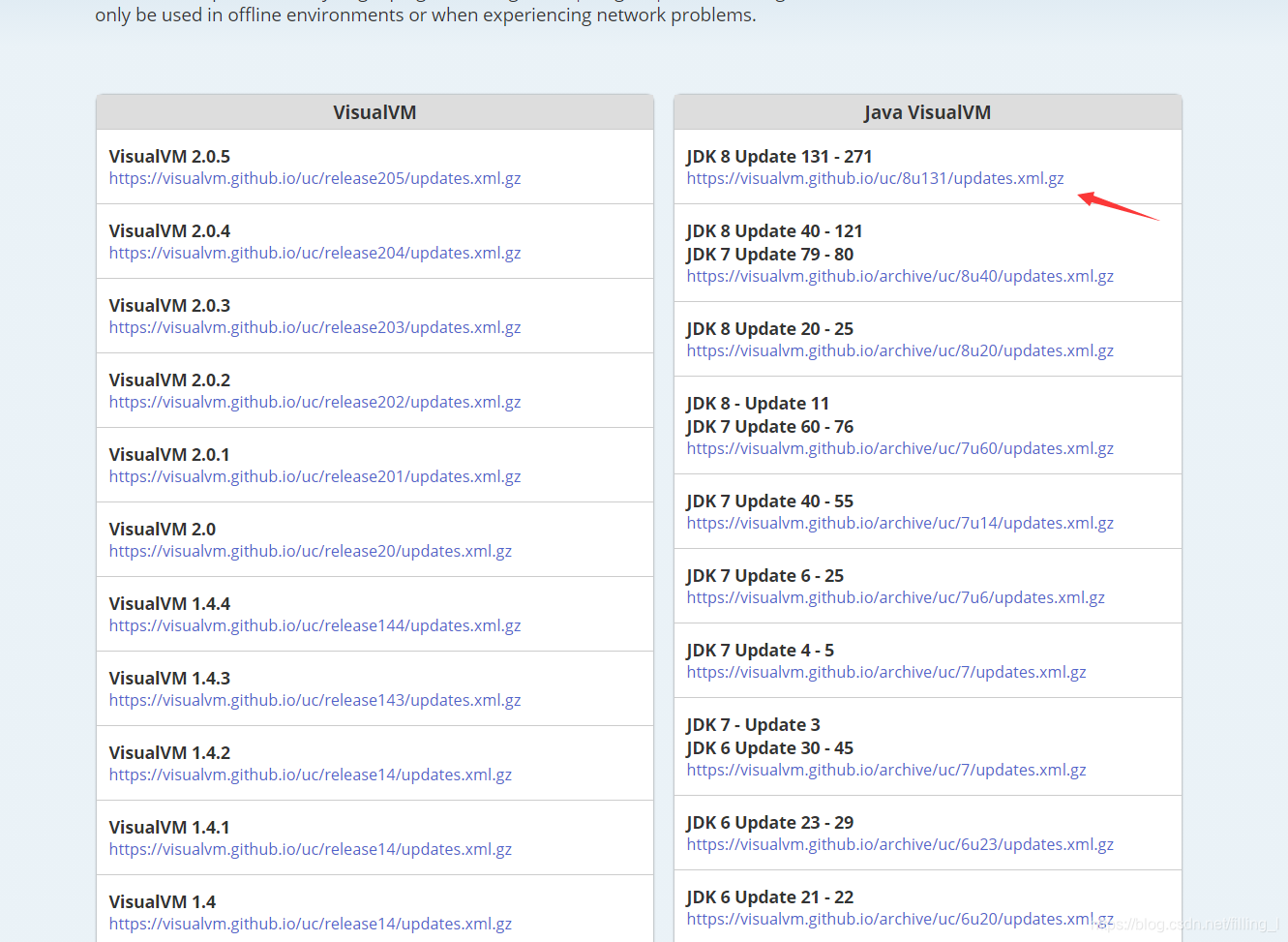Open the archive/uc/6u20 updates link

(x=900, y=919)
